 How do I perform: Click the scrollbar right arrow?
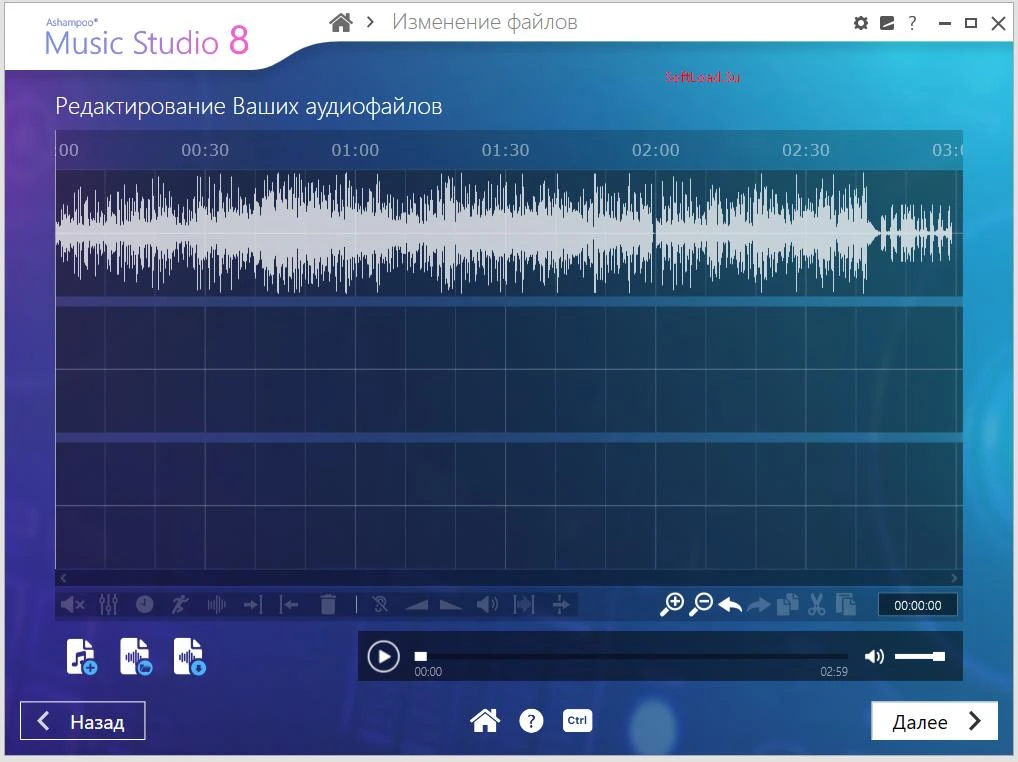point(954,578)
